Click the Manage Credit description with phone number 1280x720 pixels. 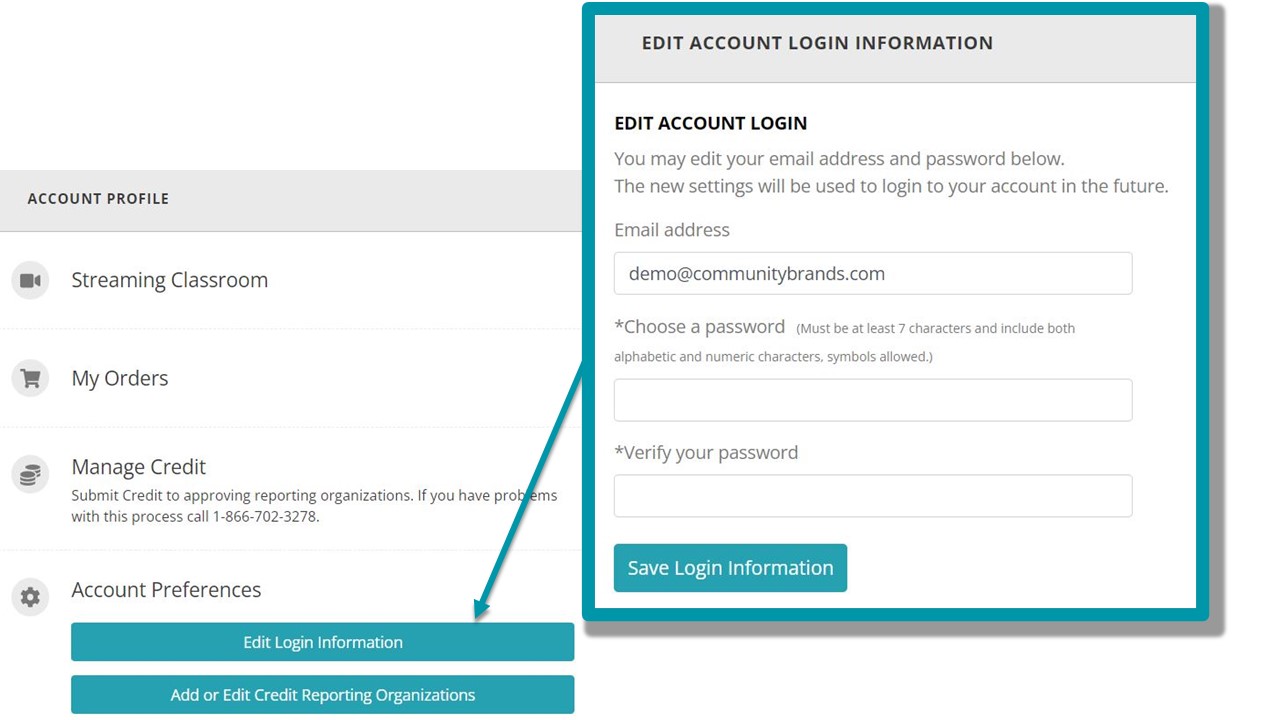point(314,506)
